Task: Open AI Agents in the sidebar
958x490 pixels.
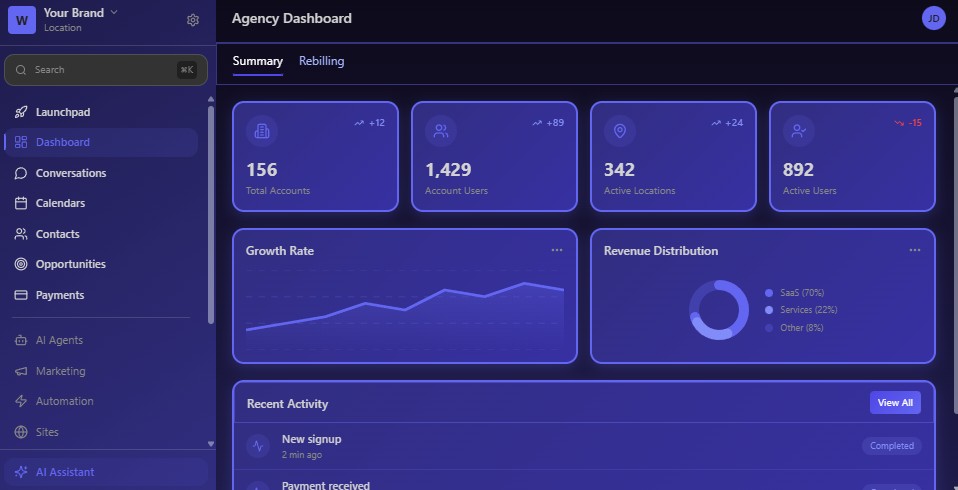Action: [101, 340]
